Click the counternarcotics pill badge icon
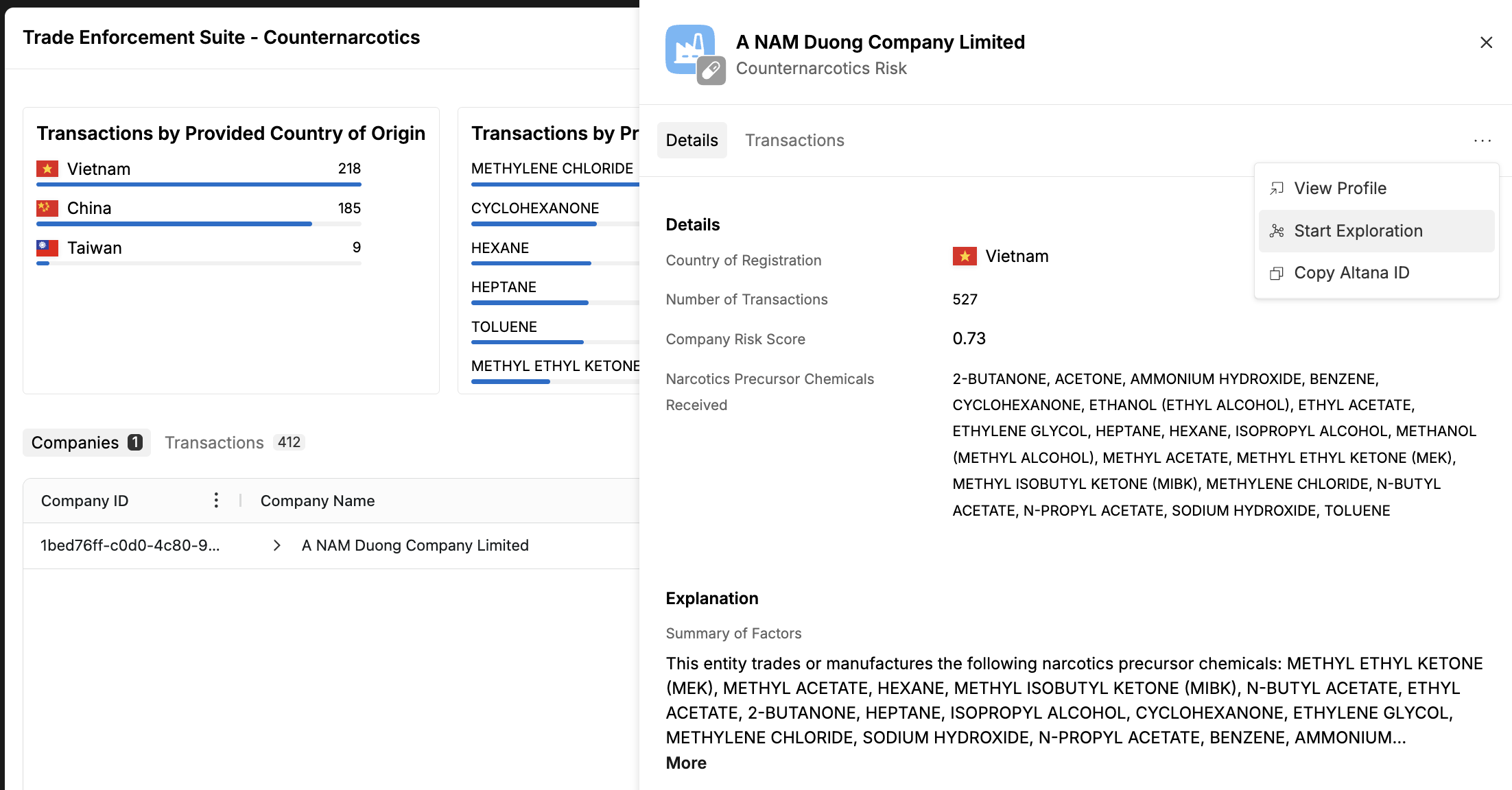This screenshot has width=1512, height=790. click(711, 71)
